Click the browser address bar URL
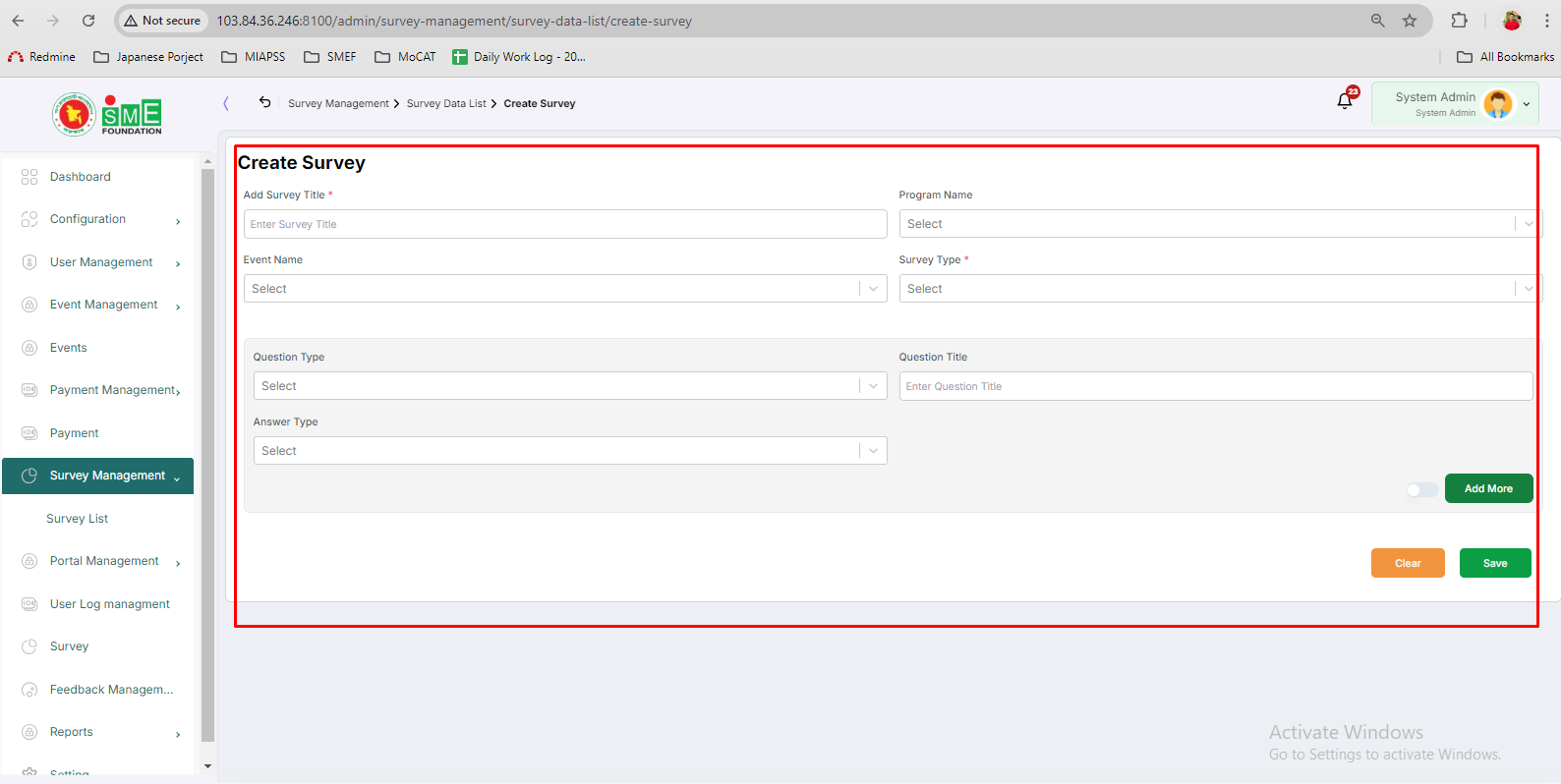 tap(454, 21)
